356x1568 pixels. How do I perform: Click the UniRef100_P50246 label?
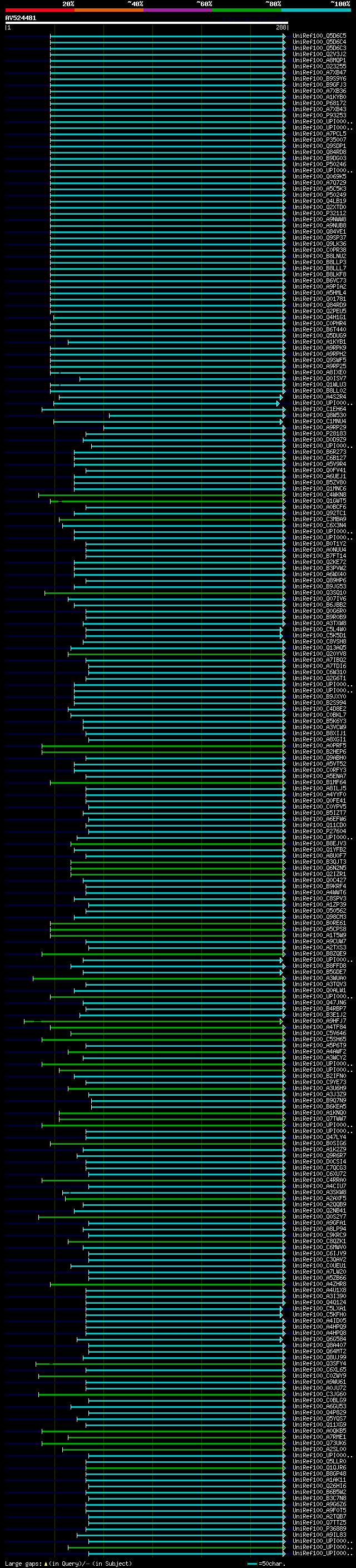[x=319, y=164]
